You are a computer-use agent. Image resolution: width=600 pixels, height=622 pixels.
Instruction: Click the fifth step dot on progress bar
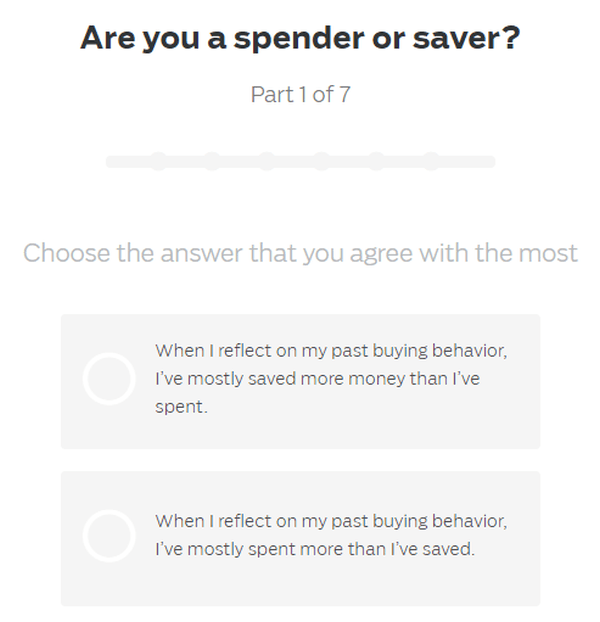376,161
